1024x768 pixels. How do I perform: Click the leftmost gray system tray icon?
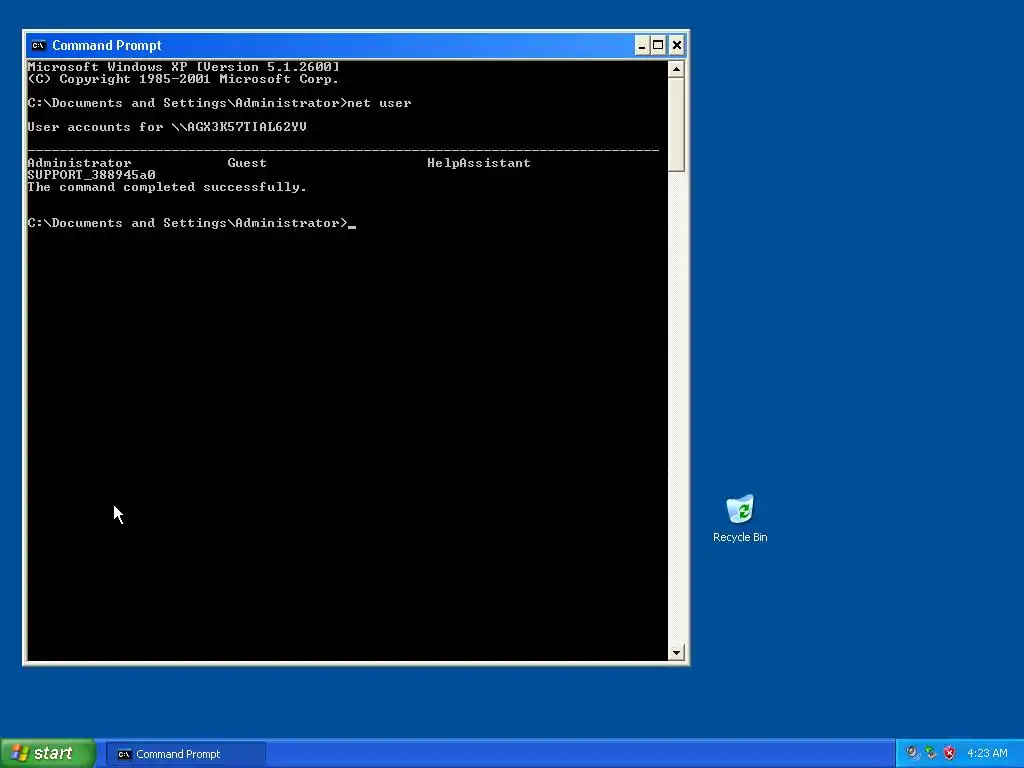click(912, 753)
